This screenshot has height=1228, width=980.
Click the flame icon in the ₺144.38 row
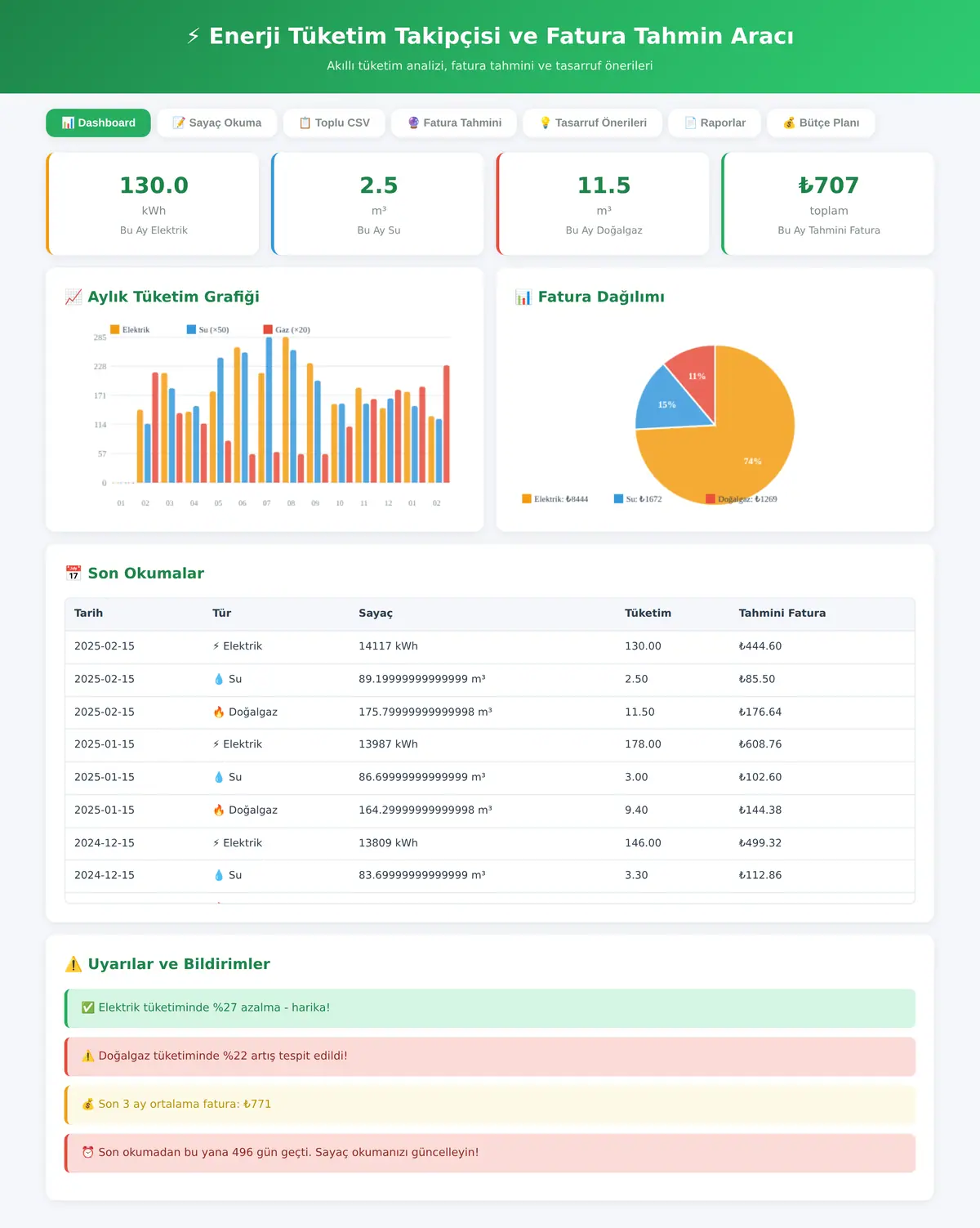(x=219, y=810)
